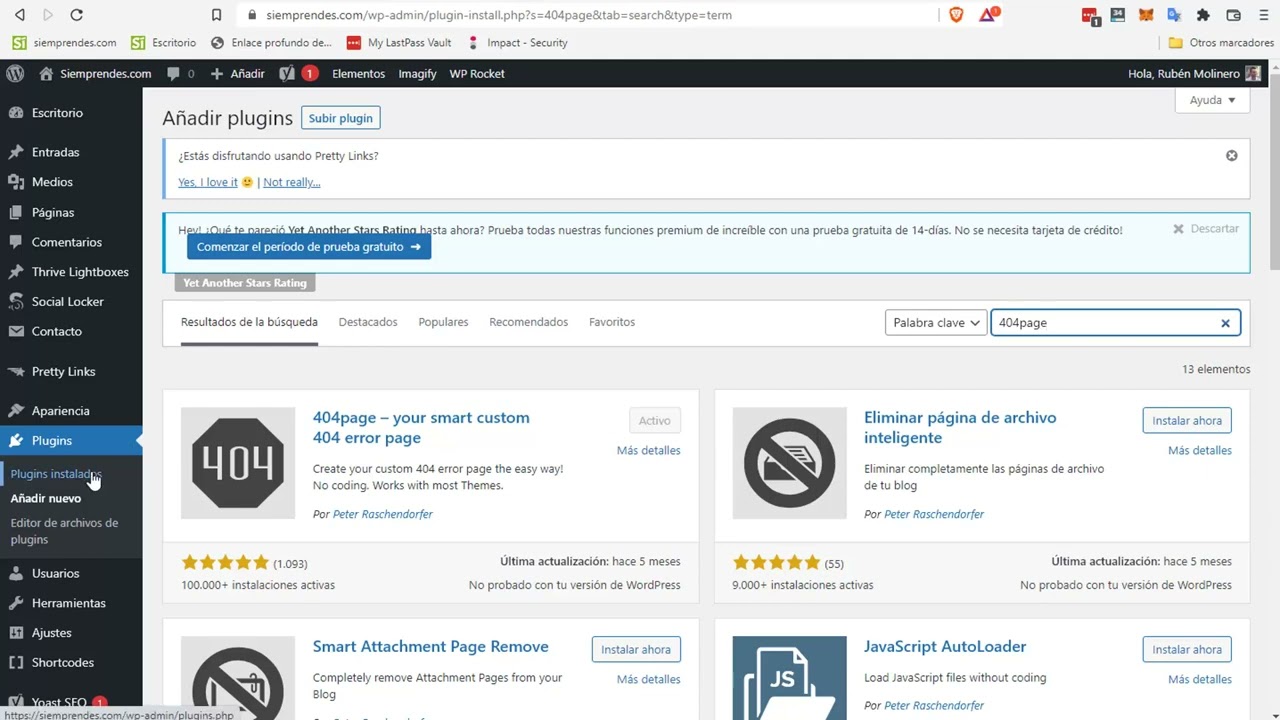Open Imagify in admin bar
The image size is (1280, 720).
click(417, 74)
